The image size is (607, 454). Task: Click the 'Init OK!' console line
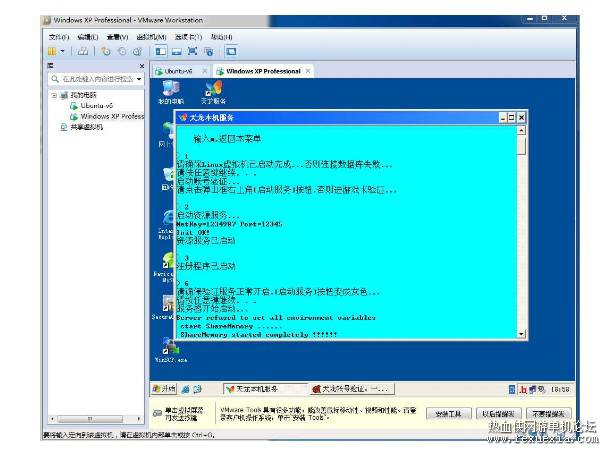193,233
